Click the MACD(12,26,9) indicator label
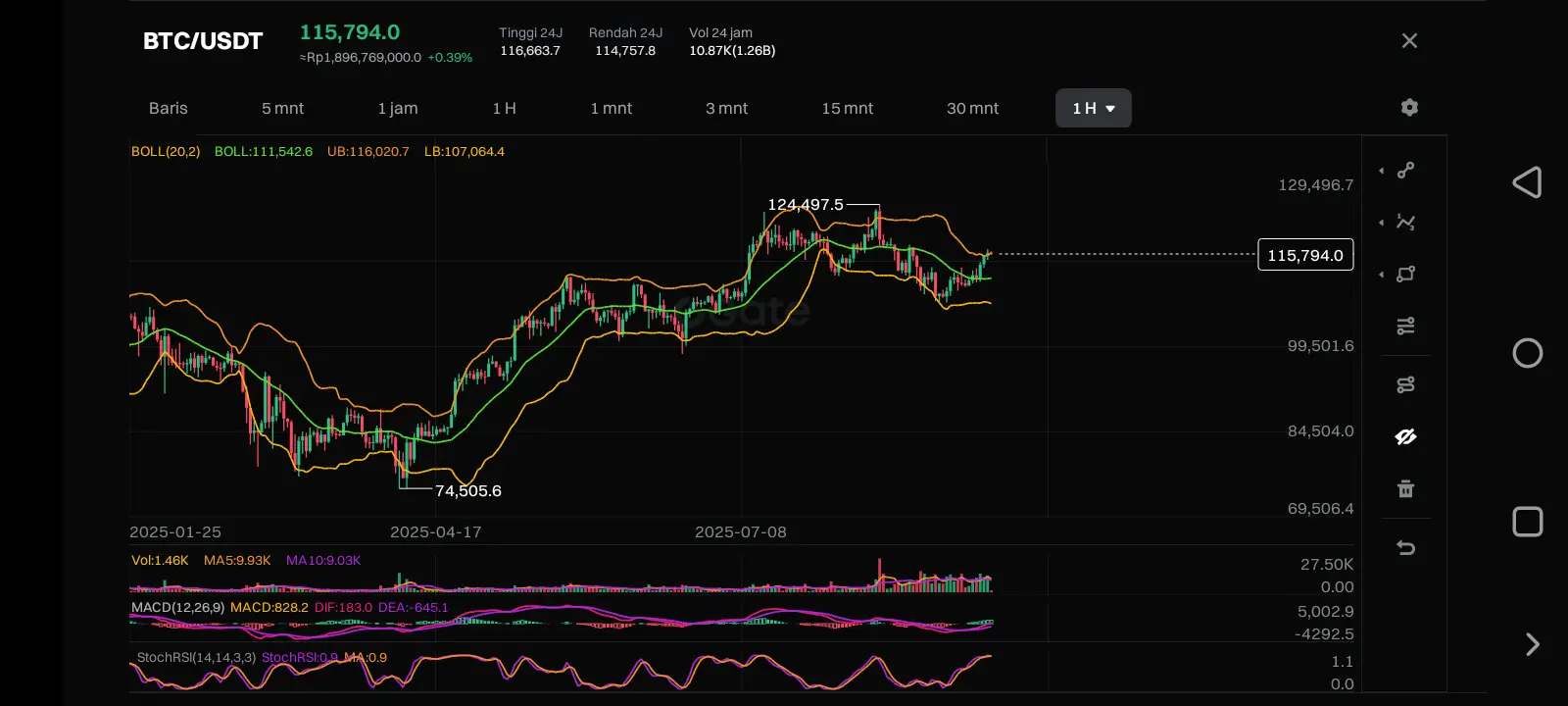This screenshot has width=1568, height=706. 178,608
